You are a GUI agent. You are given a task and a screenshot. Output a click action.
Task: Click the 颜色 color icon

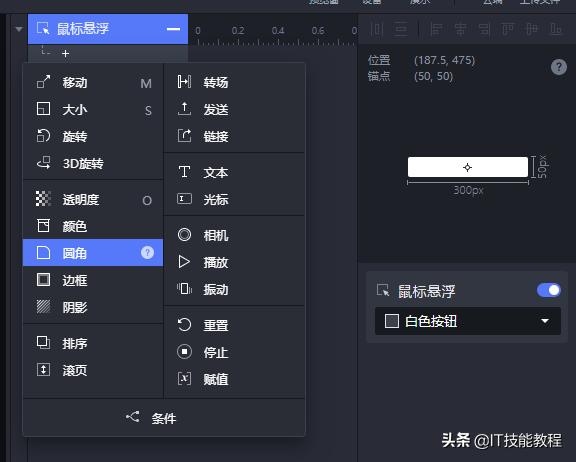click(x=43, y=225)
